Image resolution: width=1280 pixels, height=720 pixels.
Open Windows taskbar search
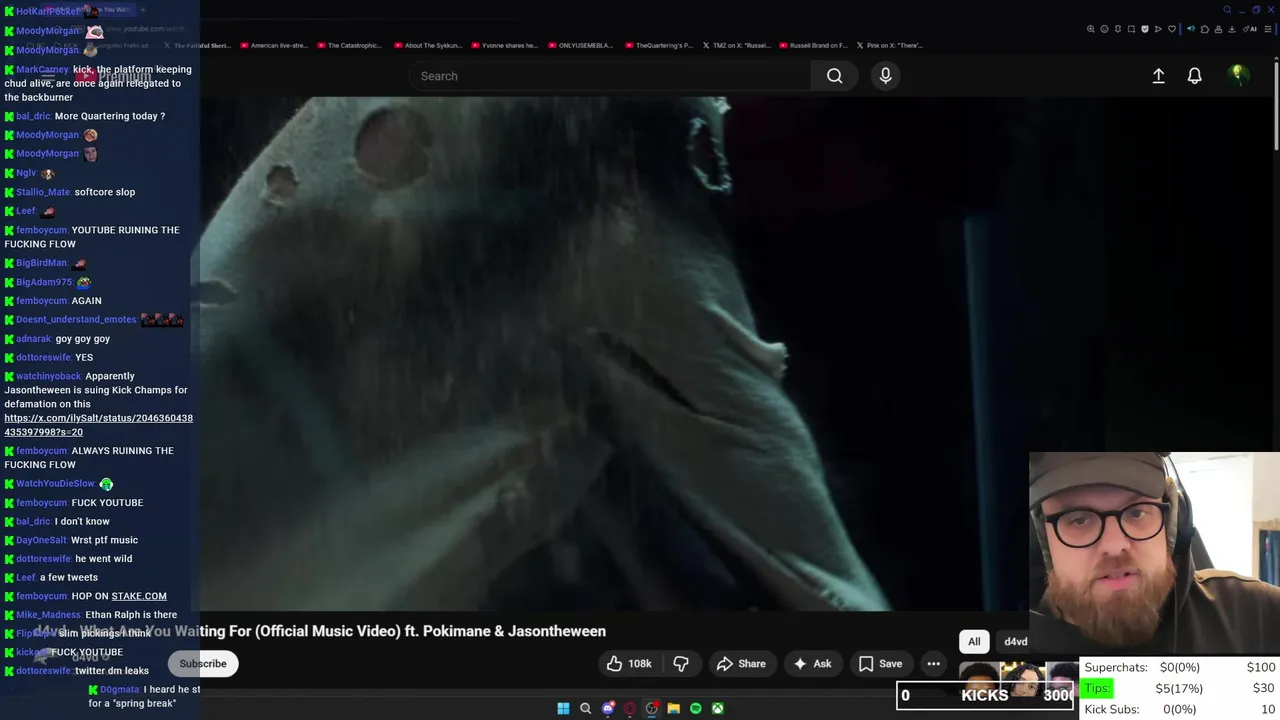pyautogui.click(x=586, y=708)
